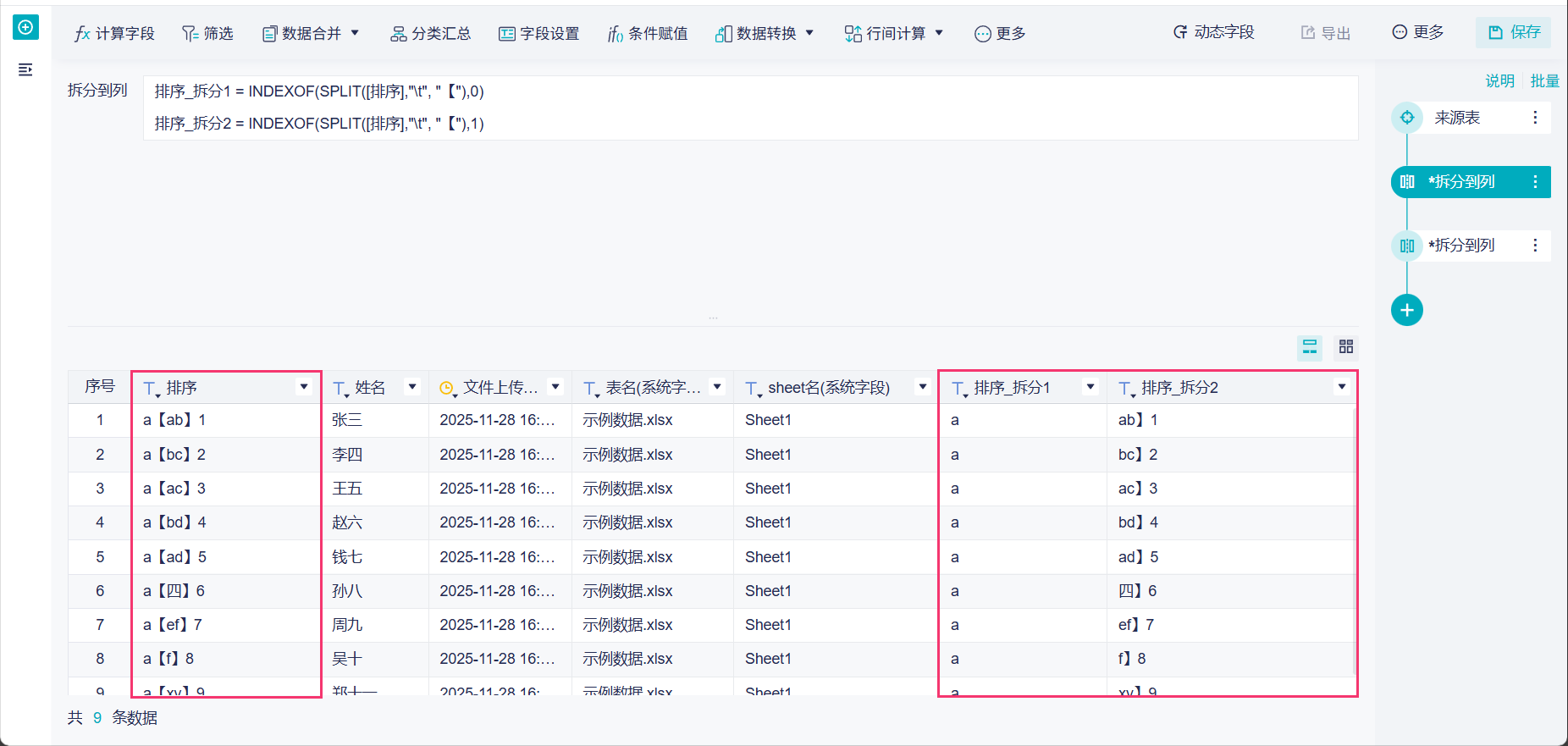
Task: Click the type icon of 表名(系统字段) column
Action: click(591, 389)
